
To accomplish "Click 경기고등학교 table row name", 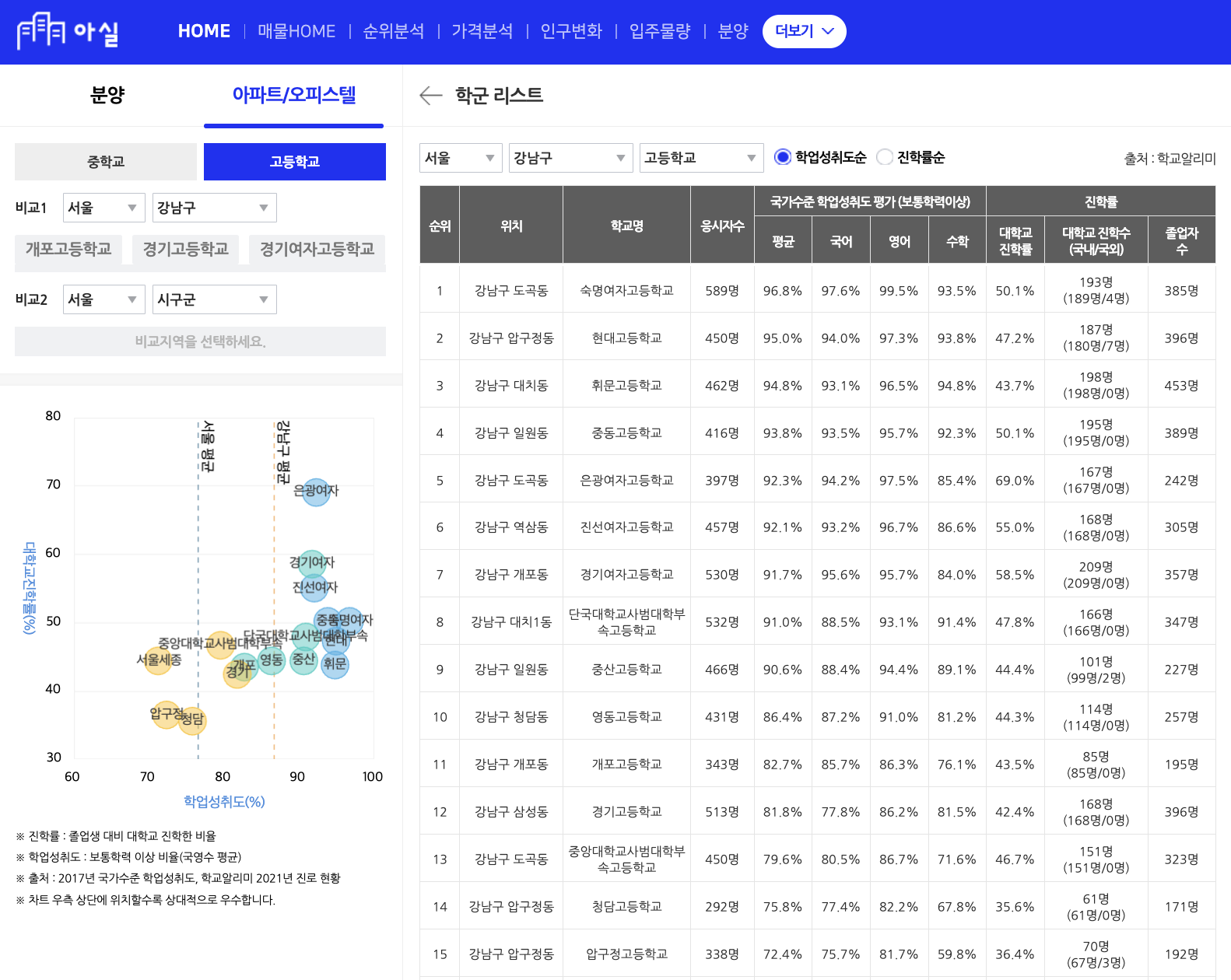I will [x=626, y=812].
